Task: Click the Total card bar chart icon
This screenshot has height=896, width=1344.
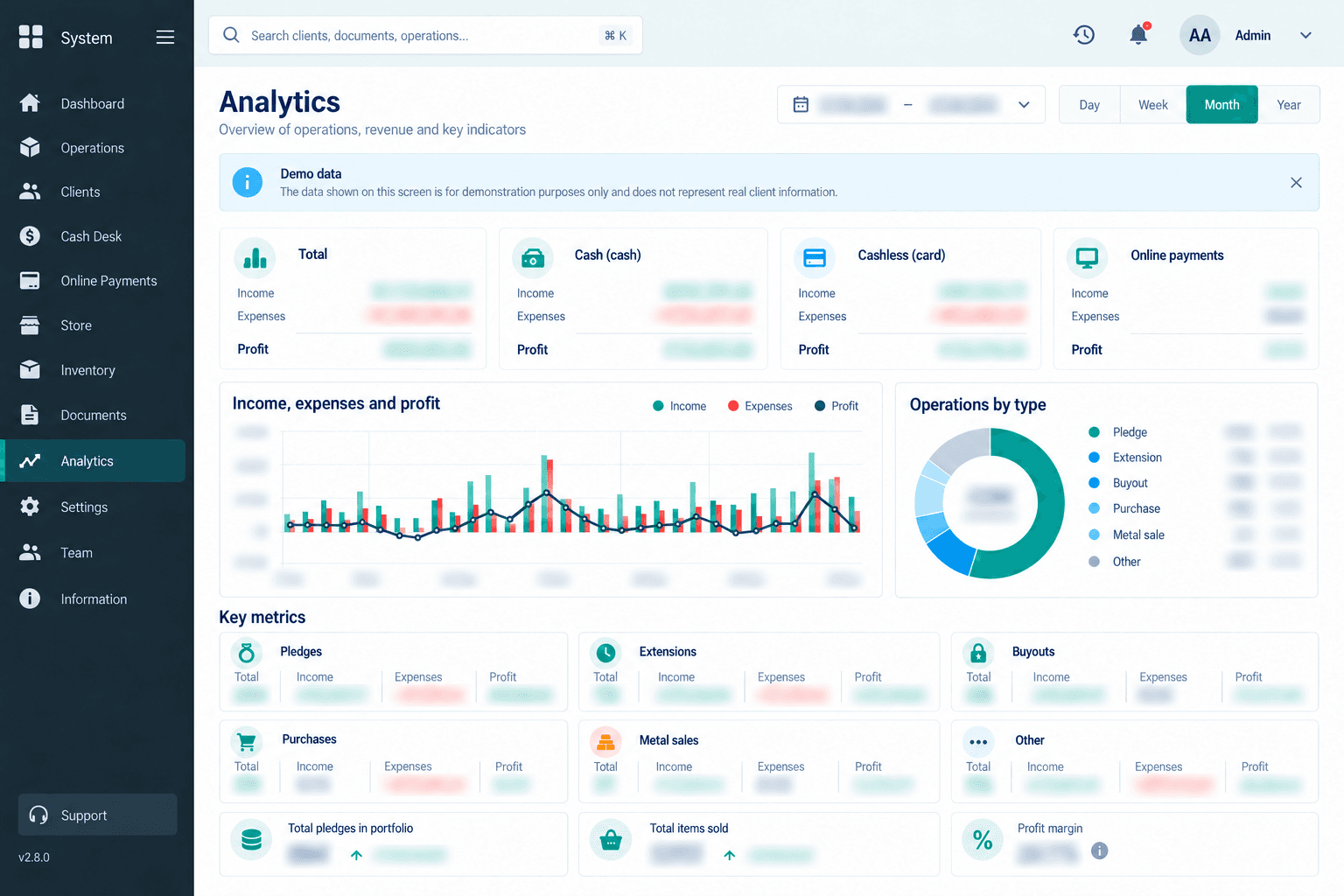Action: [x=255, y=257]
